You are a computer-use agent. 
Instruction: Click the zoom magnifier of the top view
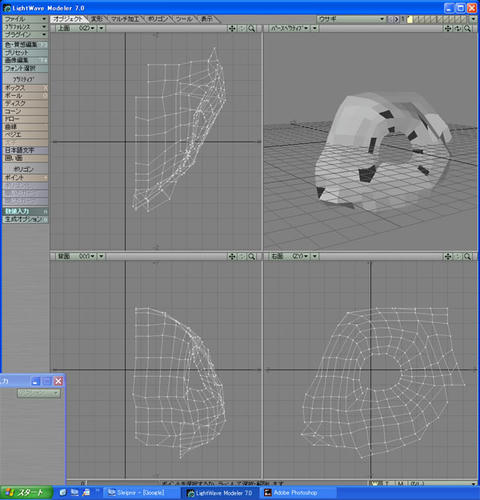point(252,29)
